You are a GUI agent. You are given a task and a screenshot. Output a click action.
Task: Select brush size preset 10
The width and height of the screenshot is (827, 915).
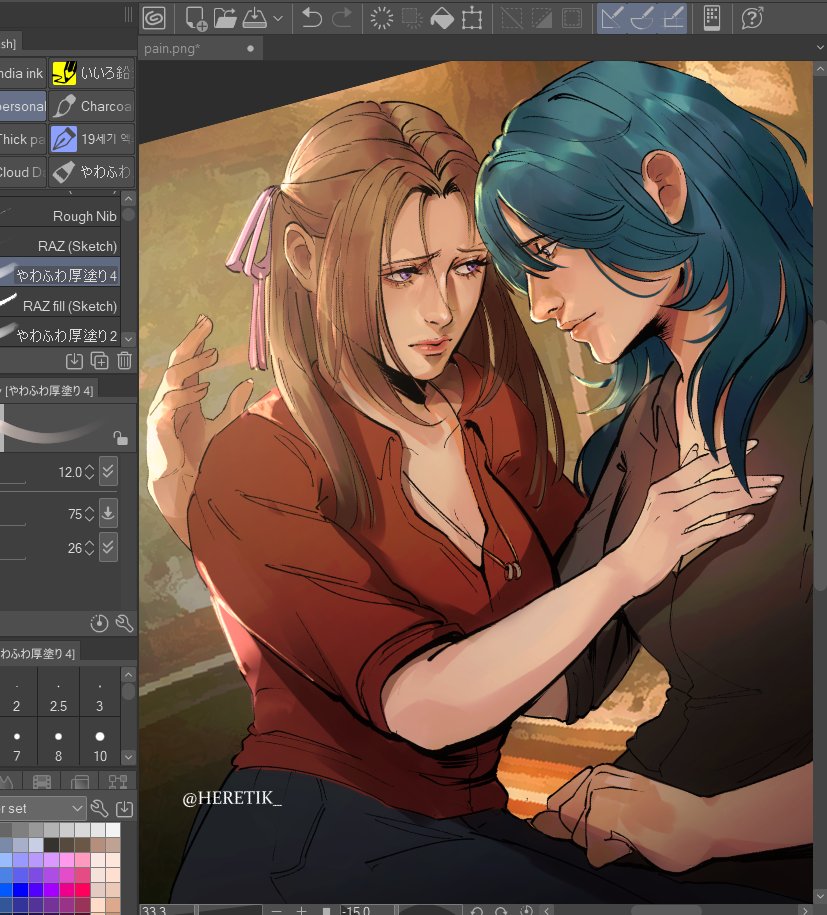[x=100, y=743]
